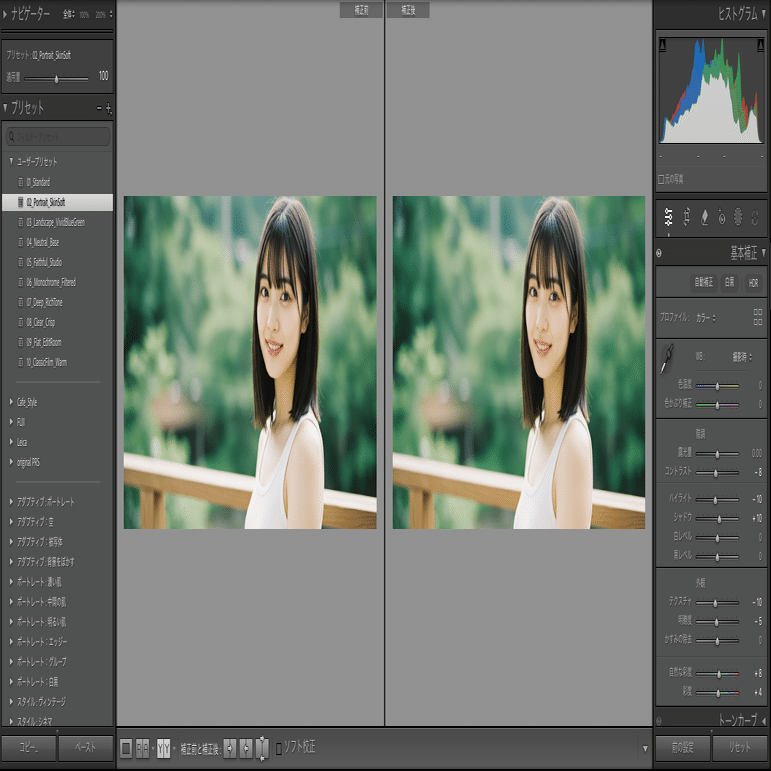Click the search magnifier in preset filter
This screenshot has height=771, width=771.
click(x=12, y=137)
